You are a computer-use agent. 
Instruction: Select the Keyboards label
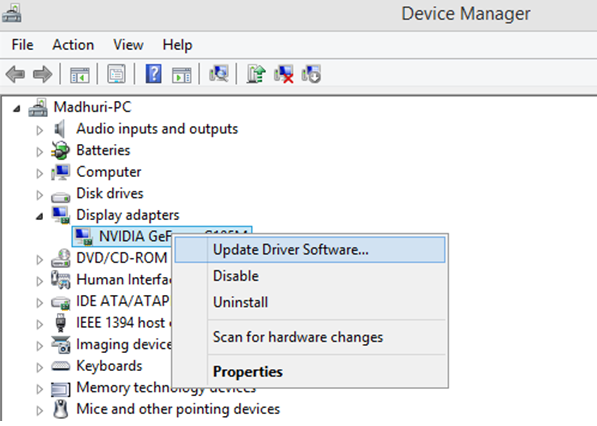click(x=109, y=366)
